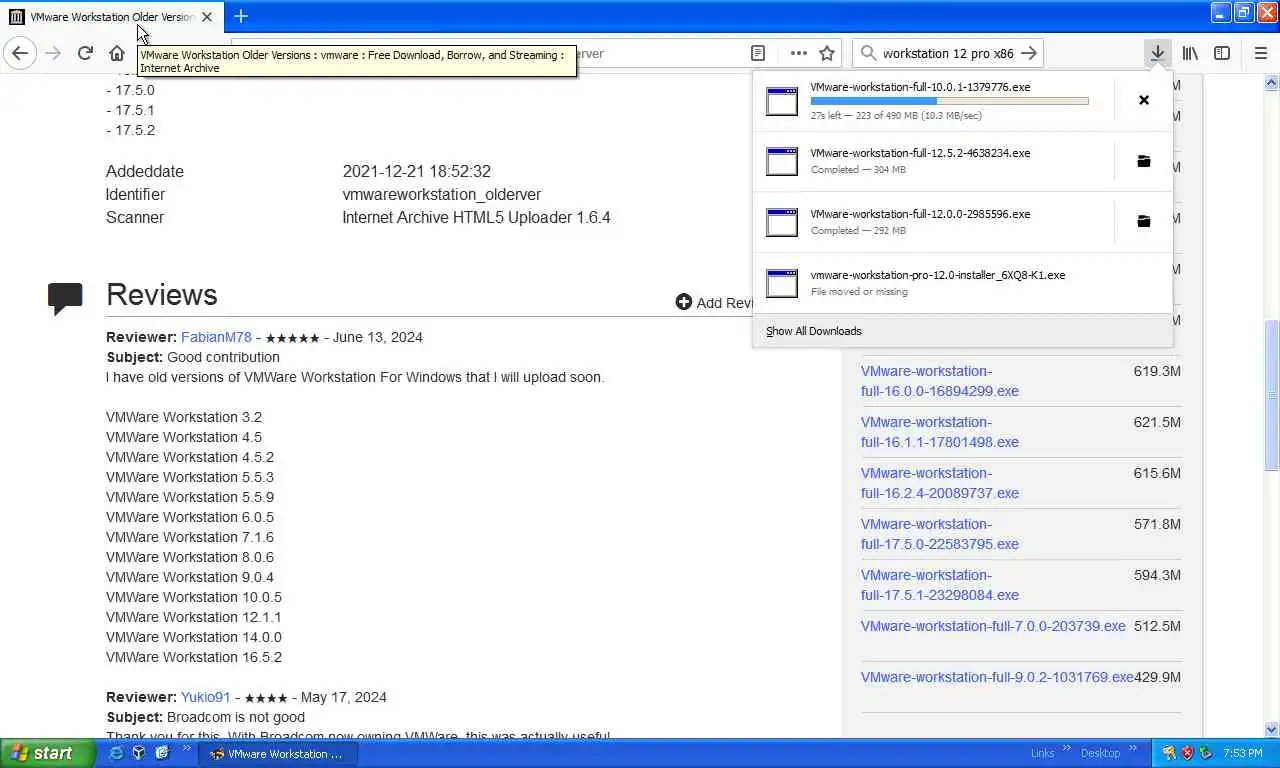Click the Reviews section heading
1280x768 pixels.
[161, 295]
